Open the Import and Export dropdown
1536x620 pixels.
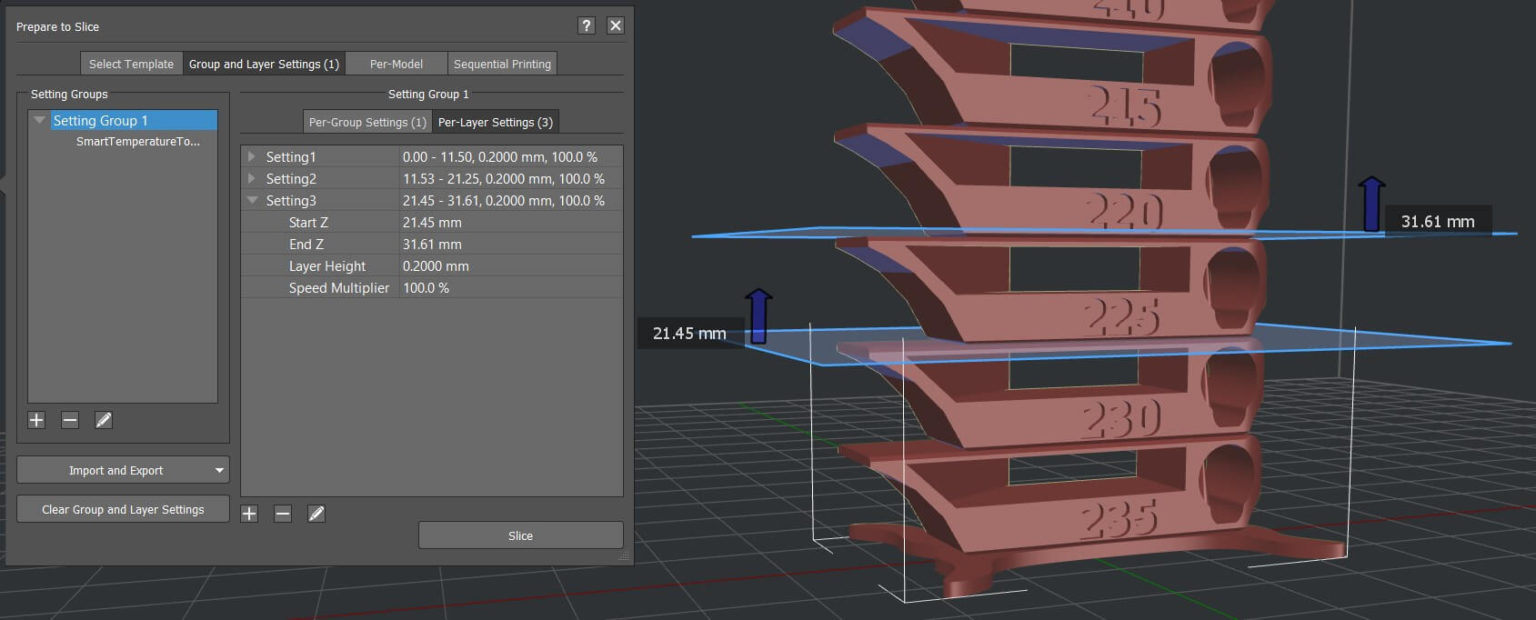pos(122,469)
